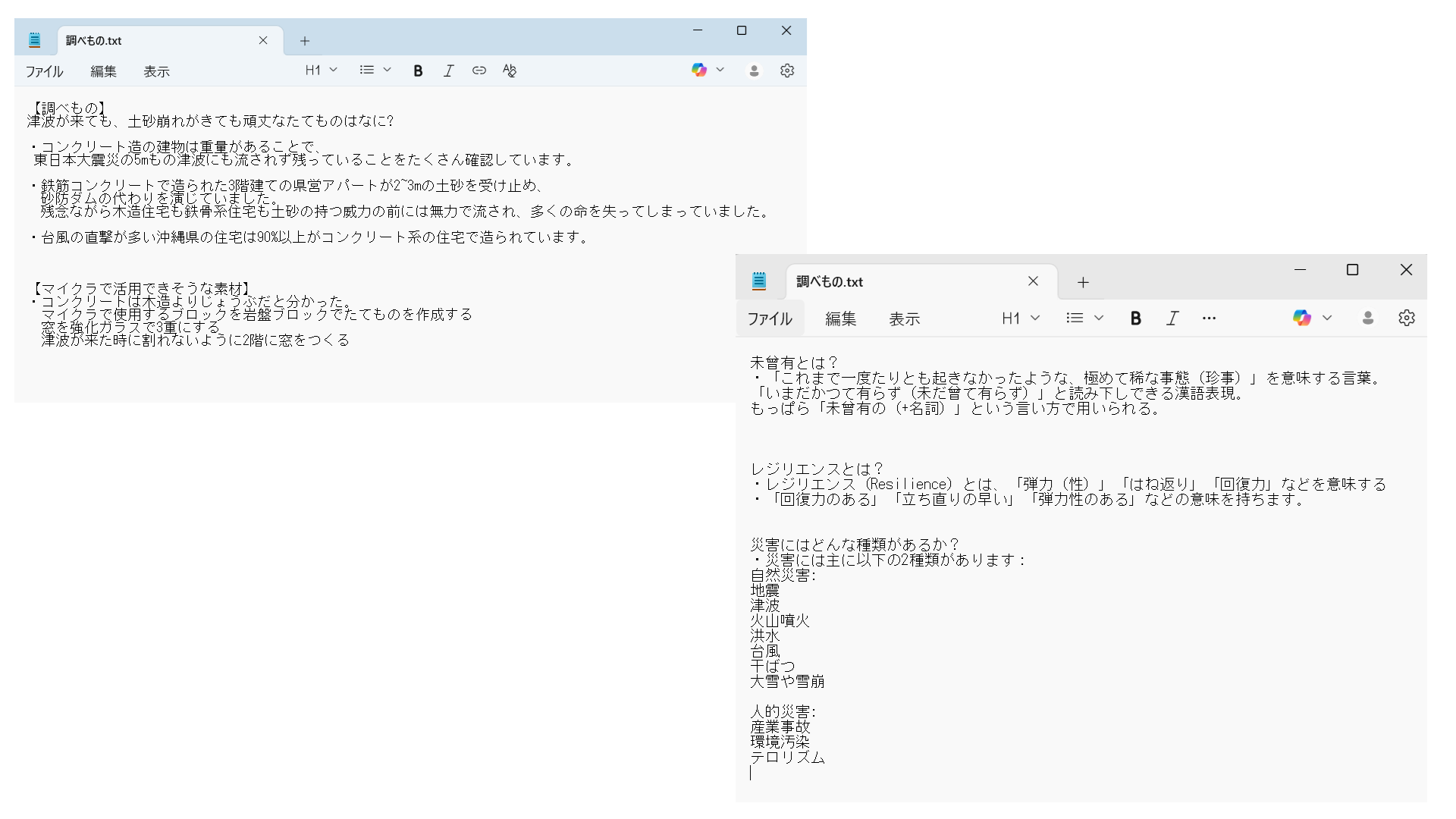Toggle bold formatting in lower-right window
The image size is (1456, 819).
(1135, 318)
